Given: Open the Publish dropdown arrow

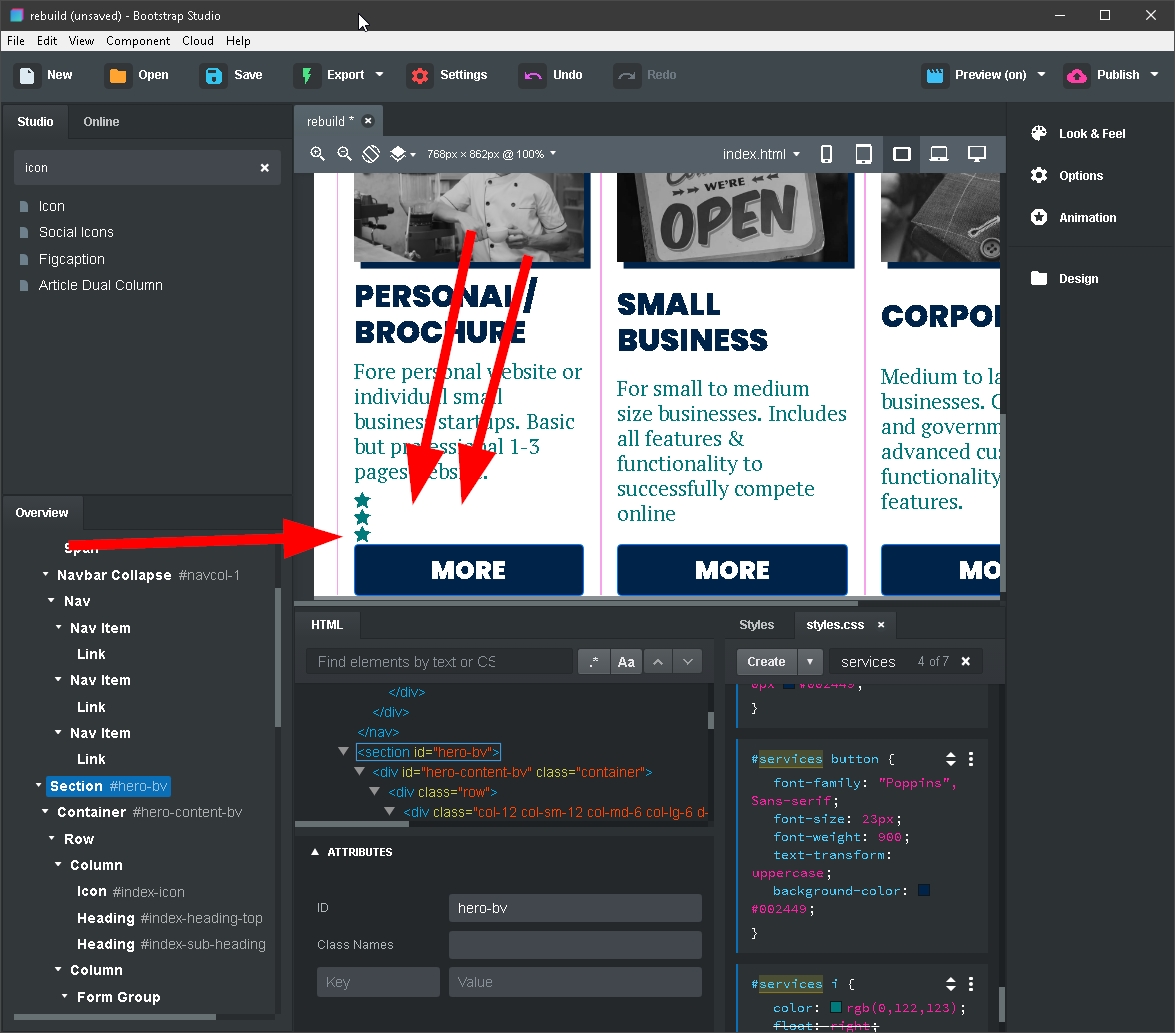Looking at the screenshot, I should pyautogui.click(x=1155, y=74).
